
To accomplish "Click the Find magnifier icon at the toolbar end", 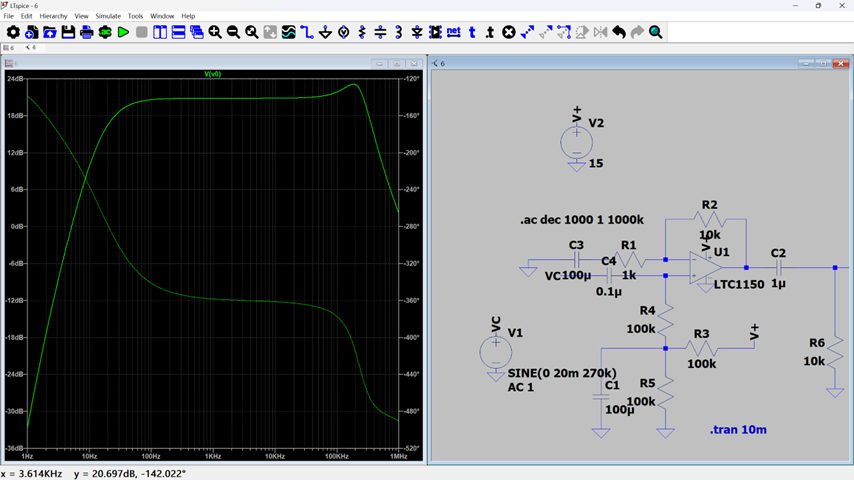I will 656,32.
